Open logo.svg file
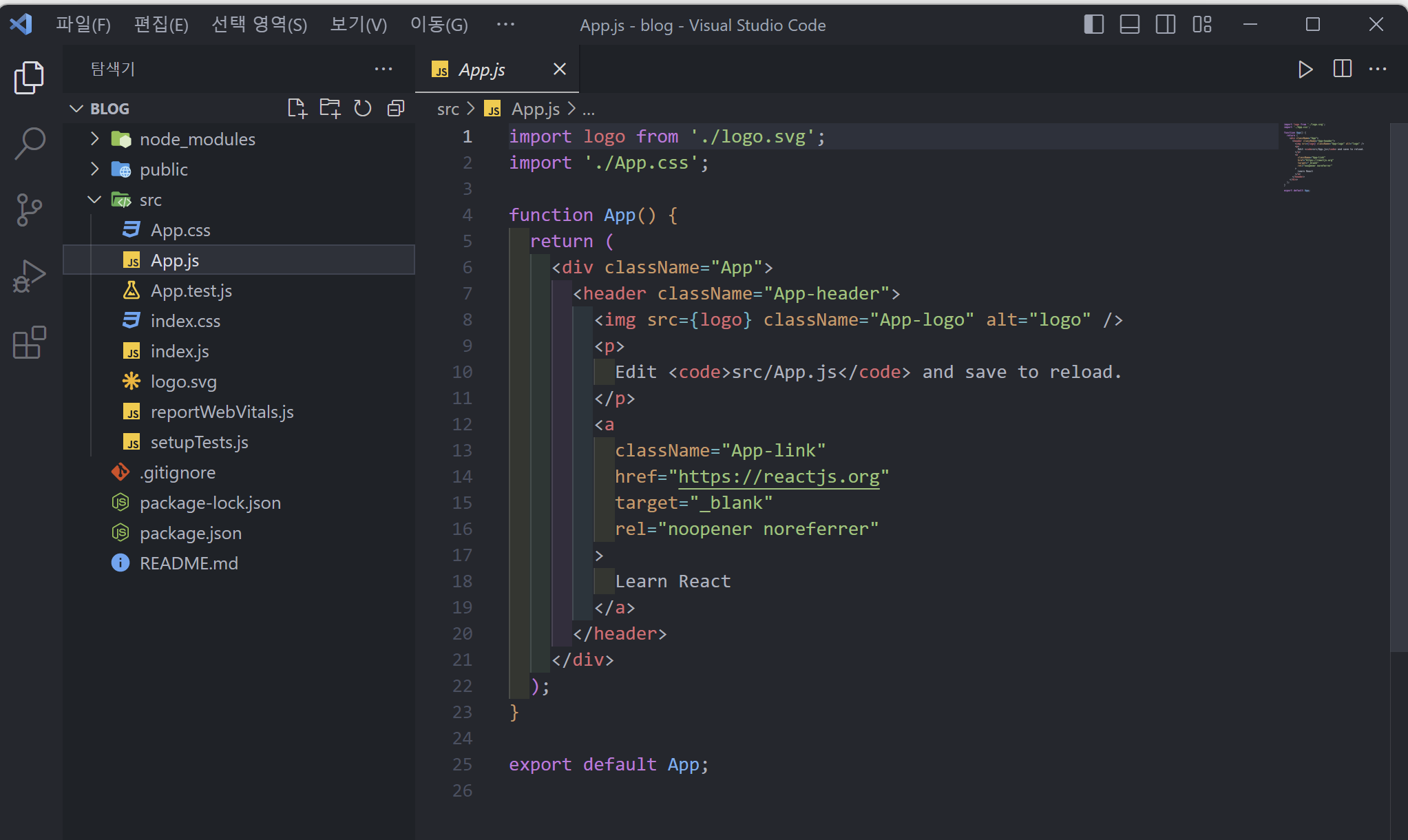This screenshot has height=840, width=1408. (x=238, y=381)
